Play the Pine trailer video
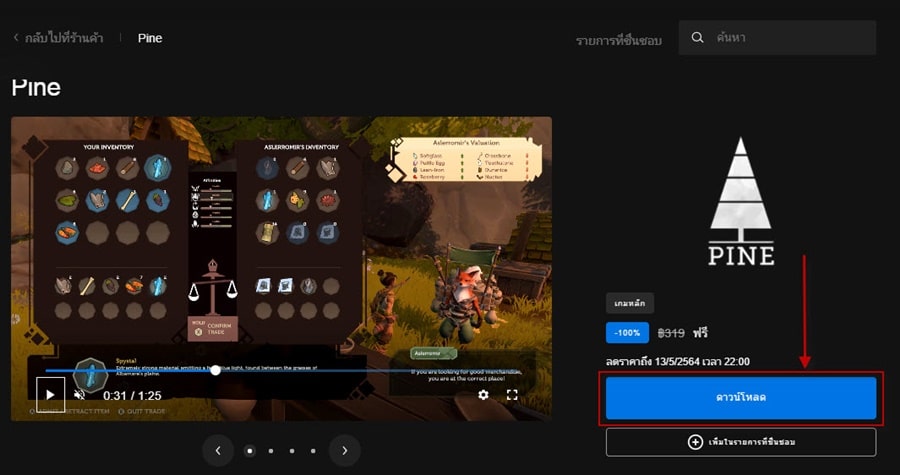This screenshot has height=475, width=900. tap(51, 395)
